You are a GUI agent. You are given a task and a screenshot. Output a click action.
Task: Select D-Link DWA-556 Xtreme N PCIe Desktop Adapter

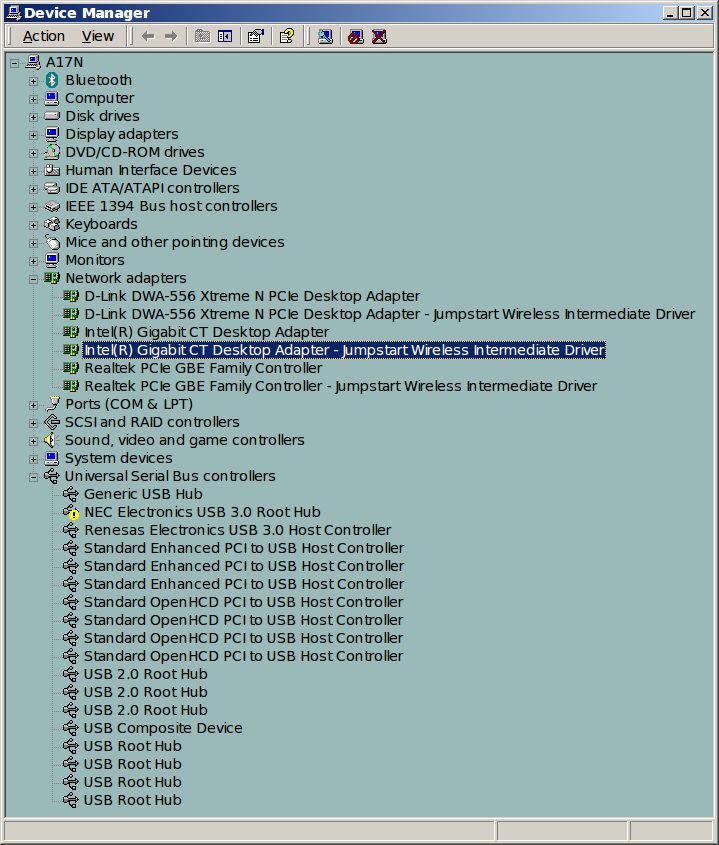tap(252, 296)
